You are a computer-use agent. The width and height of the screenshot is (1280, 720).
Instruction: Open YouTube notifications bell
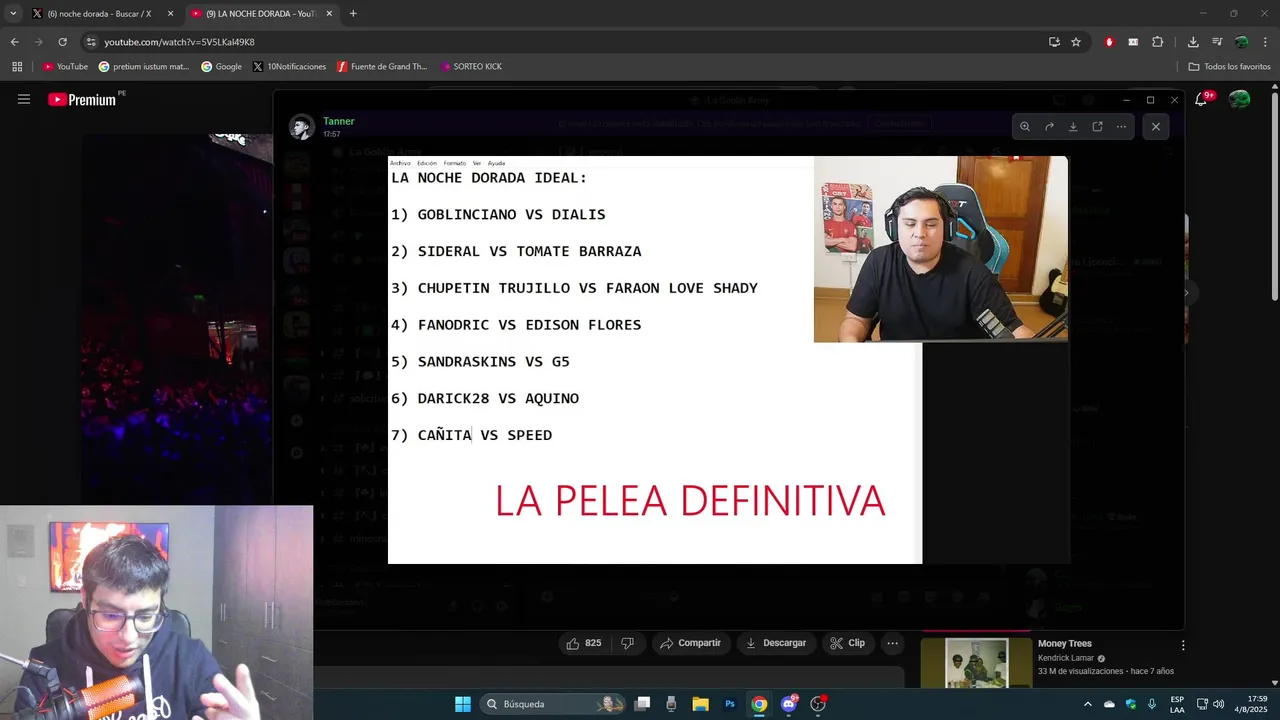(1202, 99)
